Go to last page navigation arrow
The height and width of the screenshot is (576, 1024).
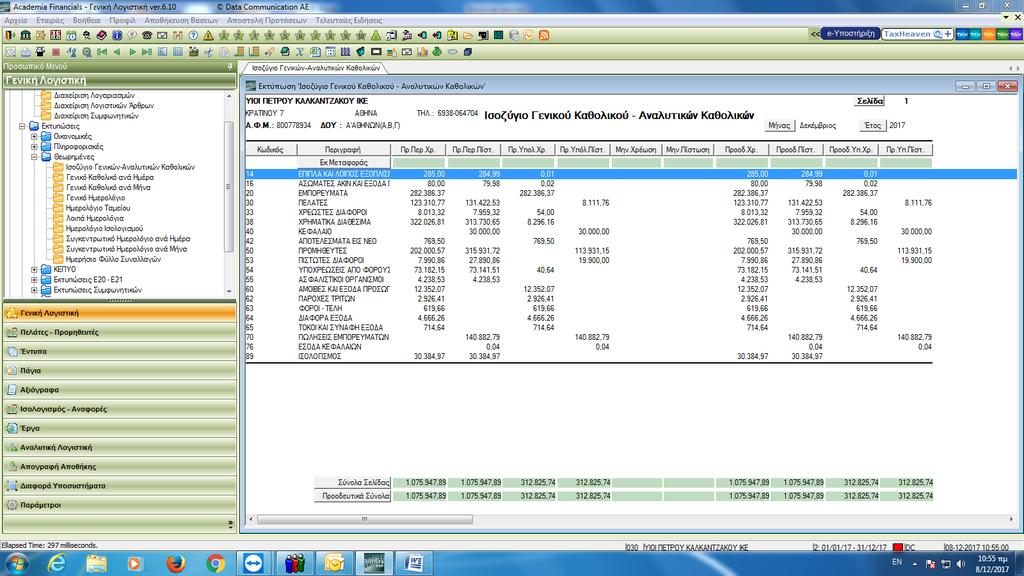pyautogui.click(x=147, y=52)
